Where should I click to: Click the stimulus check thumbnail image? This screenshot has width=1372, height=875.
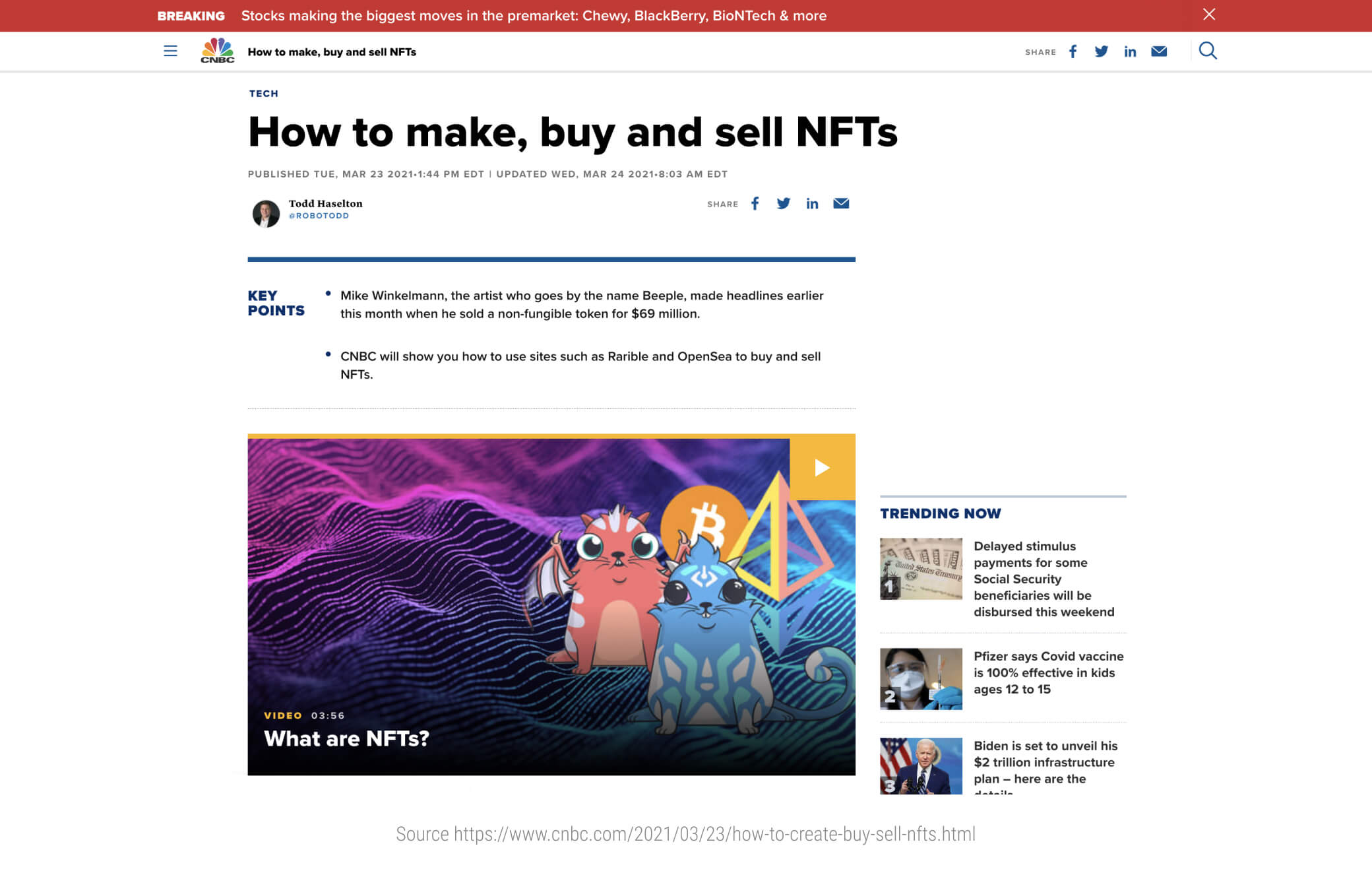921,569
